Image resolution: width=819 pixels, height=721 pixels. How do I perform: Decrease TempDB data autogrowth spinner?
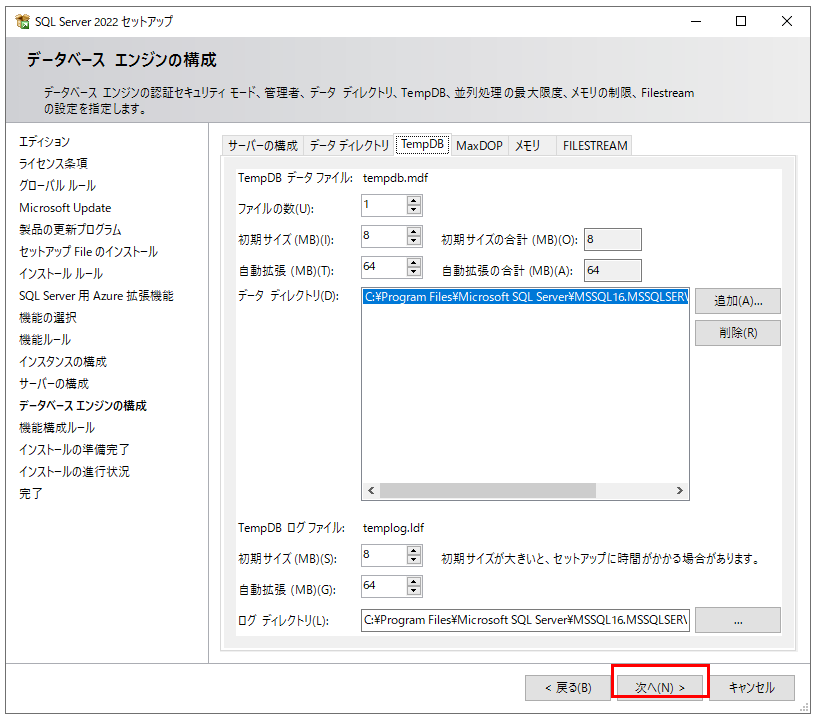(x=414, y=273)
